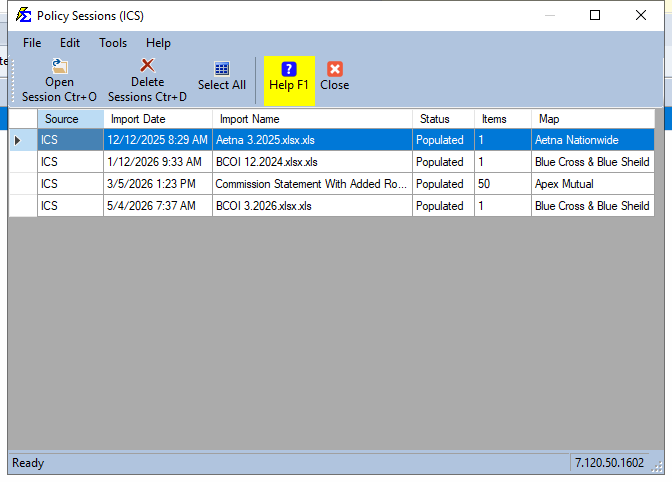Screen dimensions: 672x482
Task: Sort by the Import Date column header
Action: click(158, 119)
